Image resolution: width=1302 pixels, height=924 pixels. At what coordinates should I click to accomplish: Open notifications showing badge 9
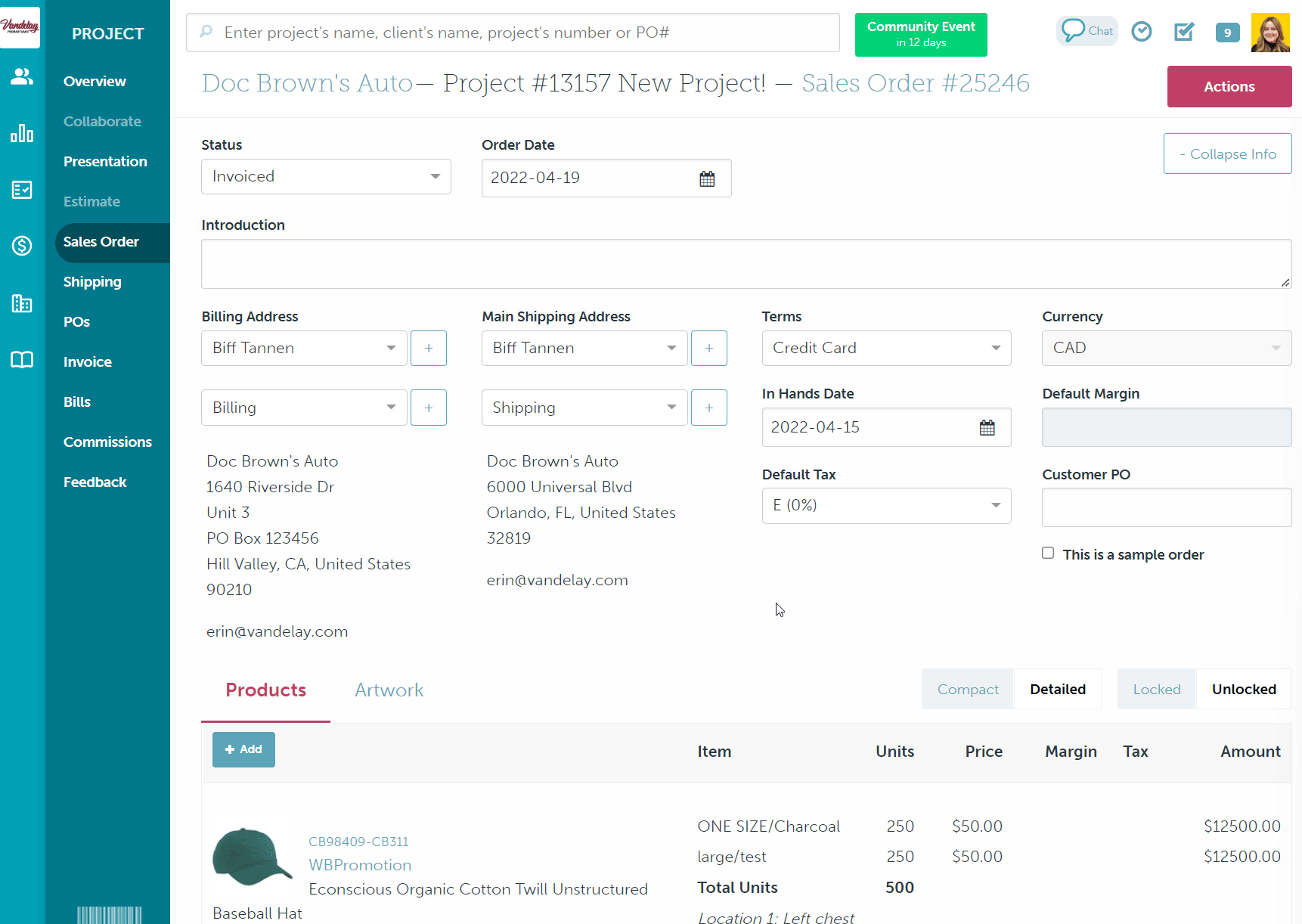(x=1227, y=33)
